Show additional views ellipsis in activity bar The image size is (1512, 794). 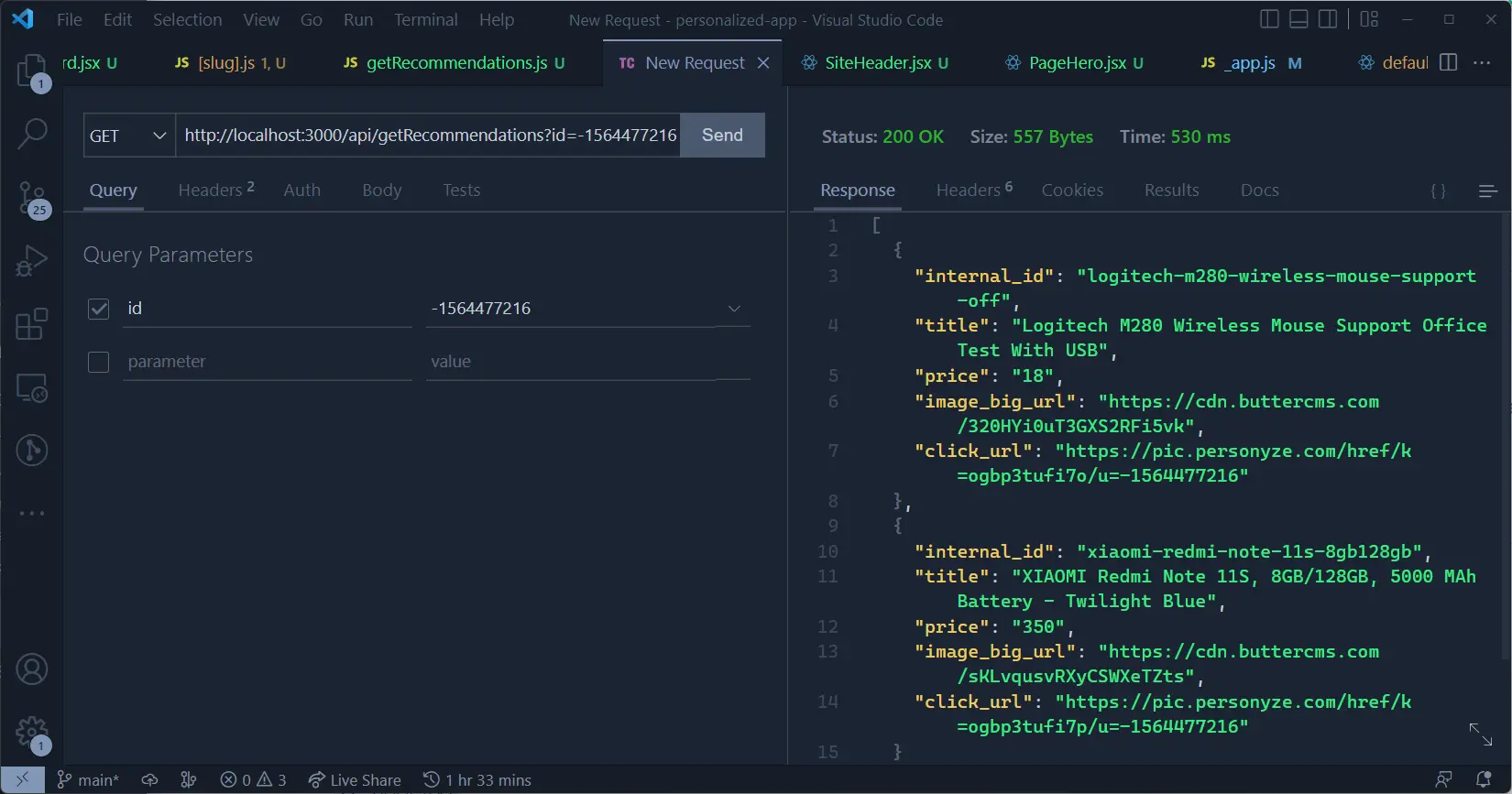click(32, 513)
